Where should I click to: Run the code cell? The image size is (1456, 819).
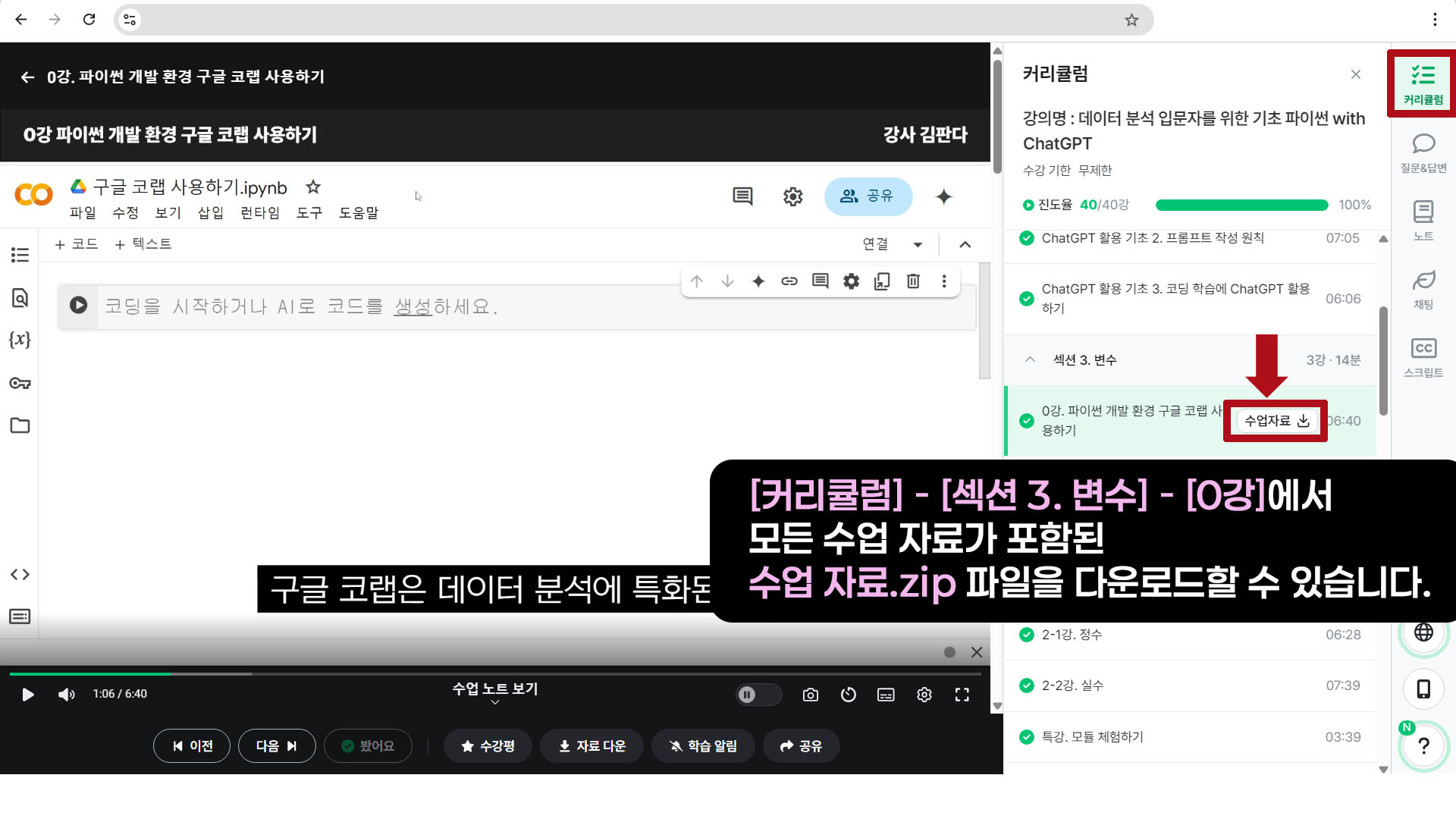pos(78,305)
